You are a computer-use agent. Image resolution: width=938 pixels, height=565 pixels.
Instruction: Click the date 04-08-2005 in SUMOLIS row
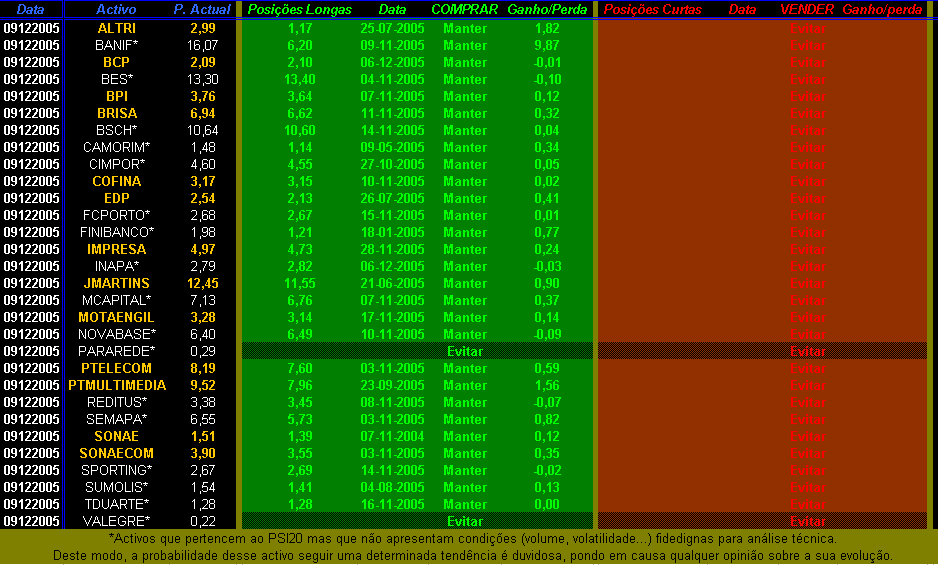pyautogui.click(x=392, y=487)
